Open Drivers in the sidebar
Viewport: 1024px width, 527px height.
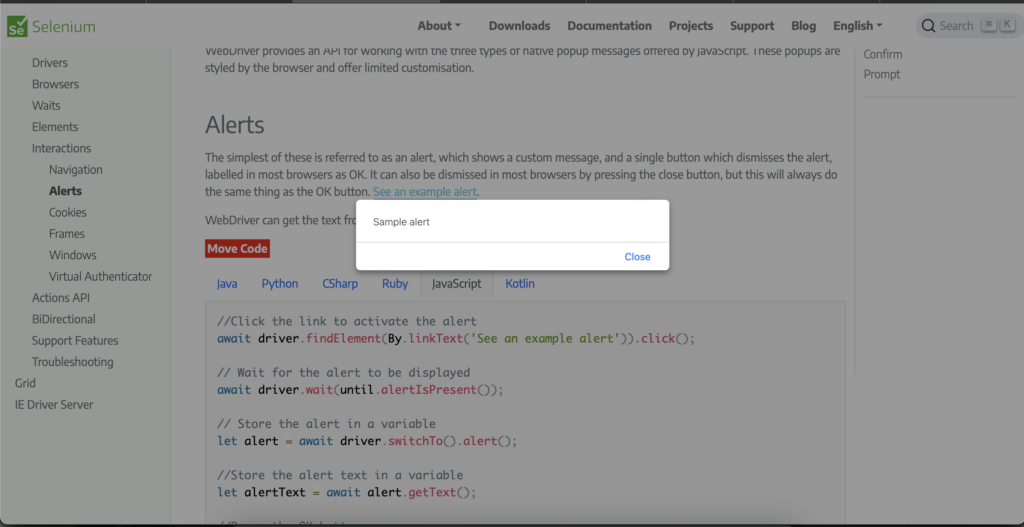[x=50, y=63]
